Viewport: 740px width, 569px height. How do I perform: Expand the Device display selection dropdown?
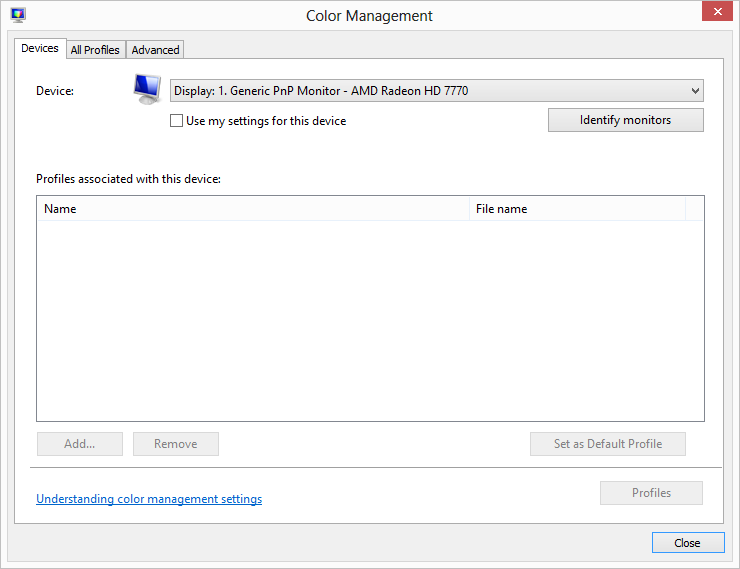point(436,91)
